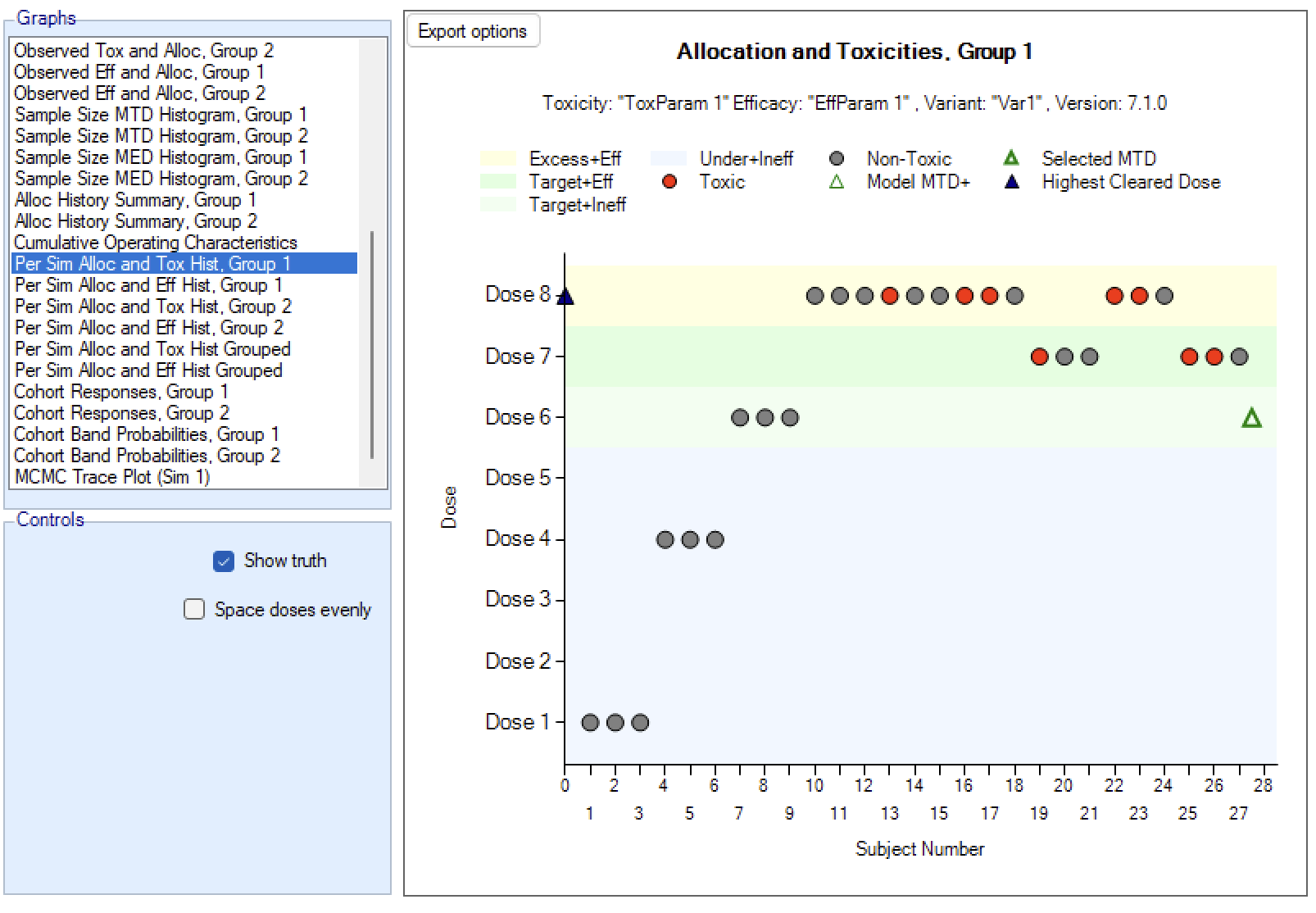
Task: Uncheck the Show truth checkbox
Action: pos(223,561)
